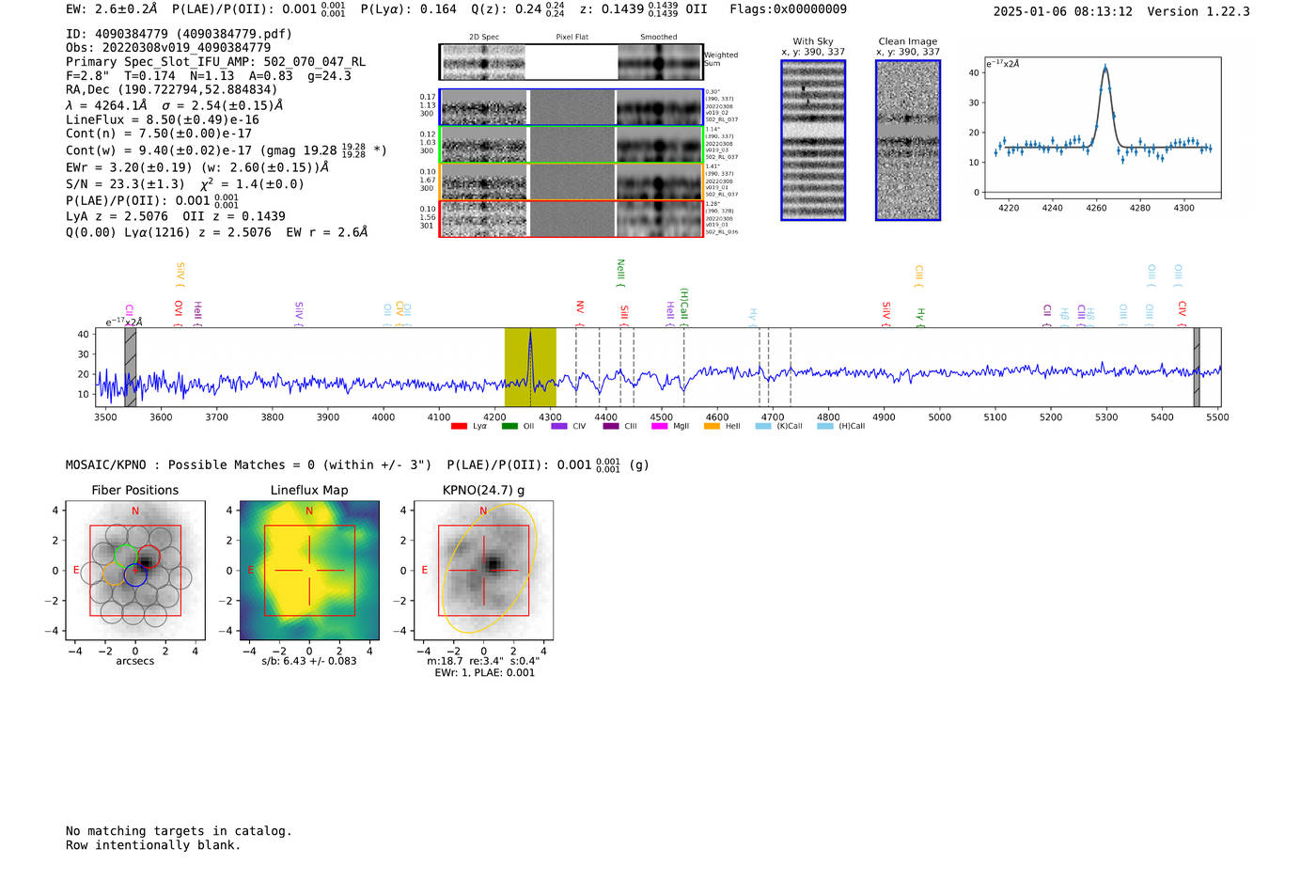Click the 'Q(0.00) Lyα(1216)' line
This screenshot has width=1316, height=896.
click(216, 232)
